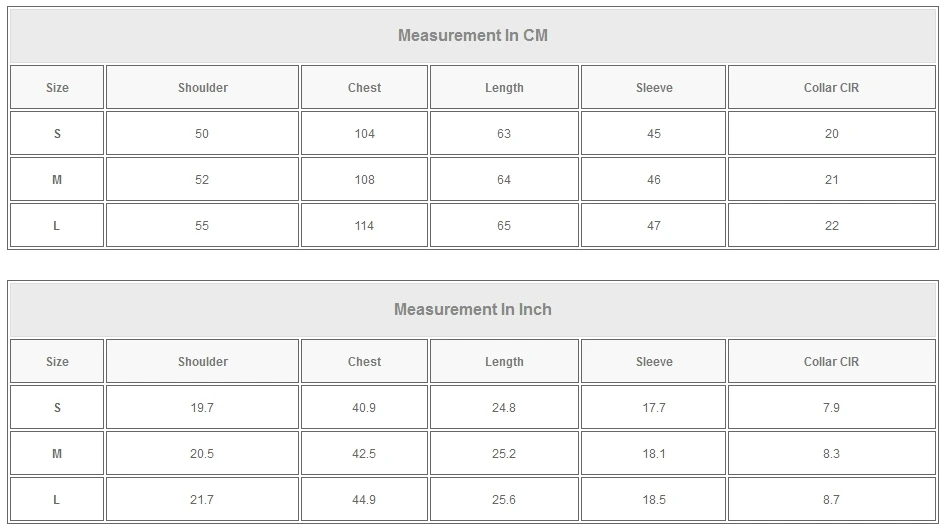Viewport: 945px width, 531px height.
Task: Select the shoulder value 52 cell
Action: click(x=202, y=180)
